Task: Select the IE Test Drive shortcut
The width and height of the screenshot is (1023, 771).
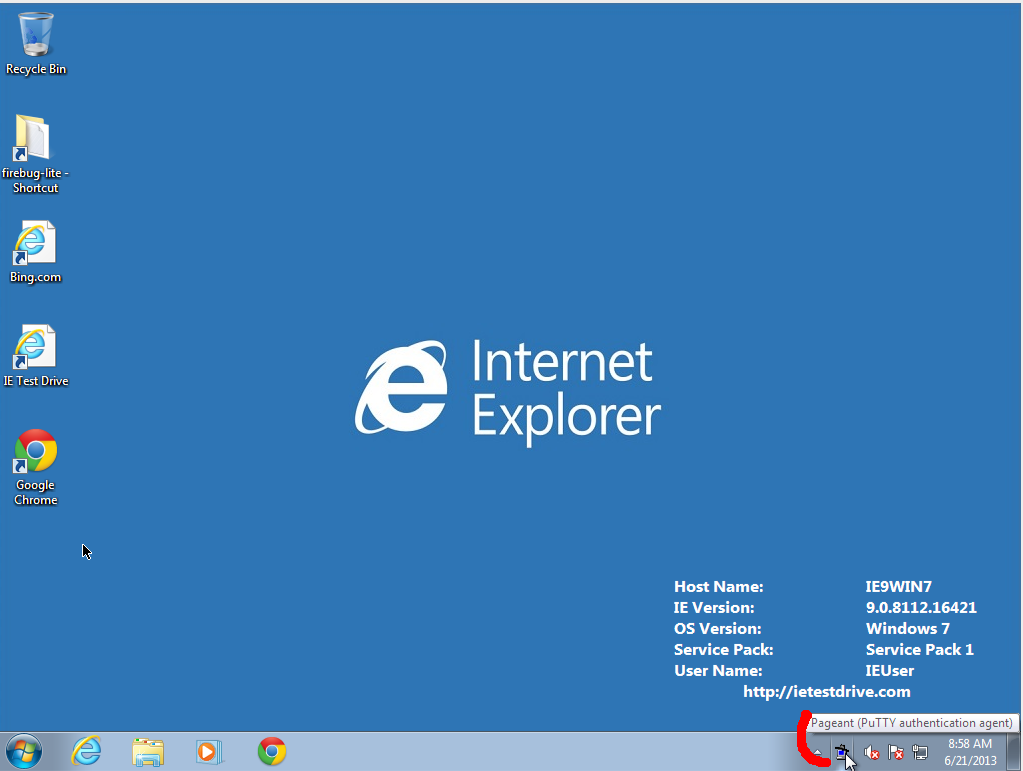Action: pyautogui.click(x=35, y=346)
